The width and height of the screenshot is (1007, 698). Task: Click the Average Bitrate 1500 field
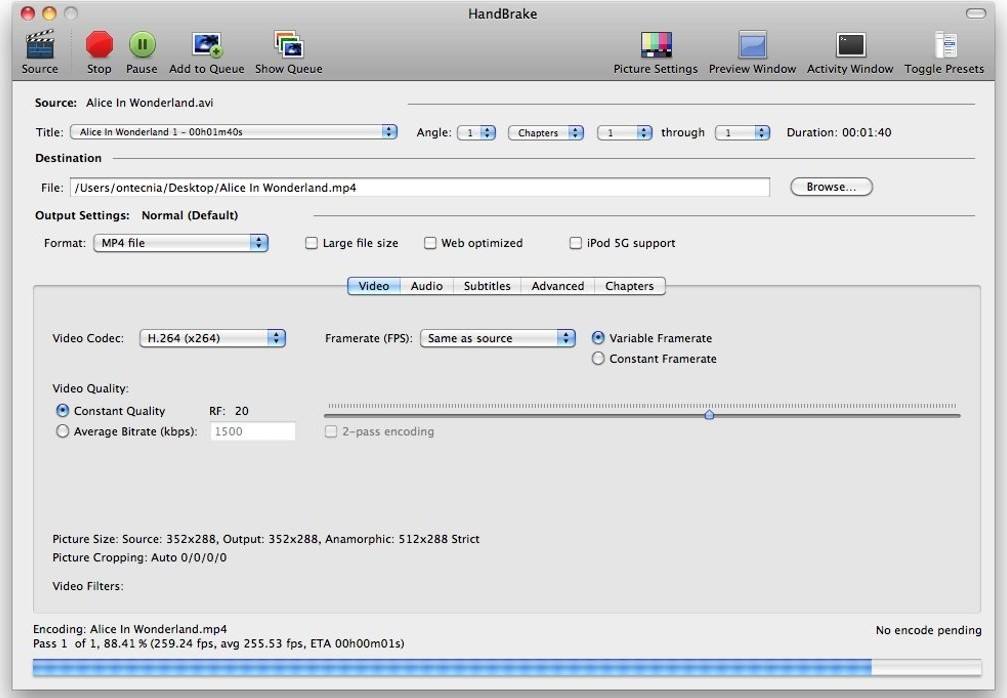[x=253, y=432]
